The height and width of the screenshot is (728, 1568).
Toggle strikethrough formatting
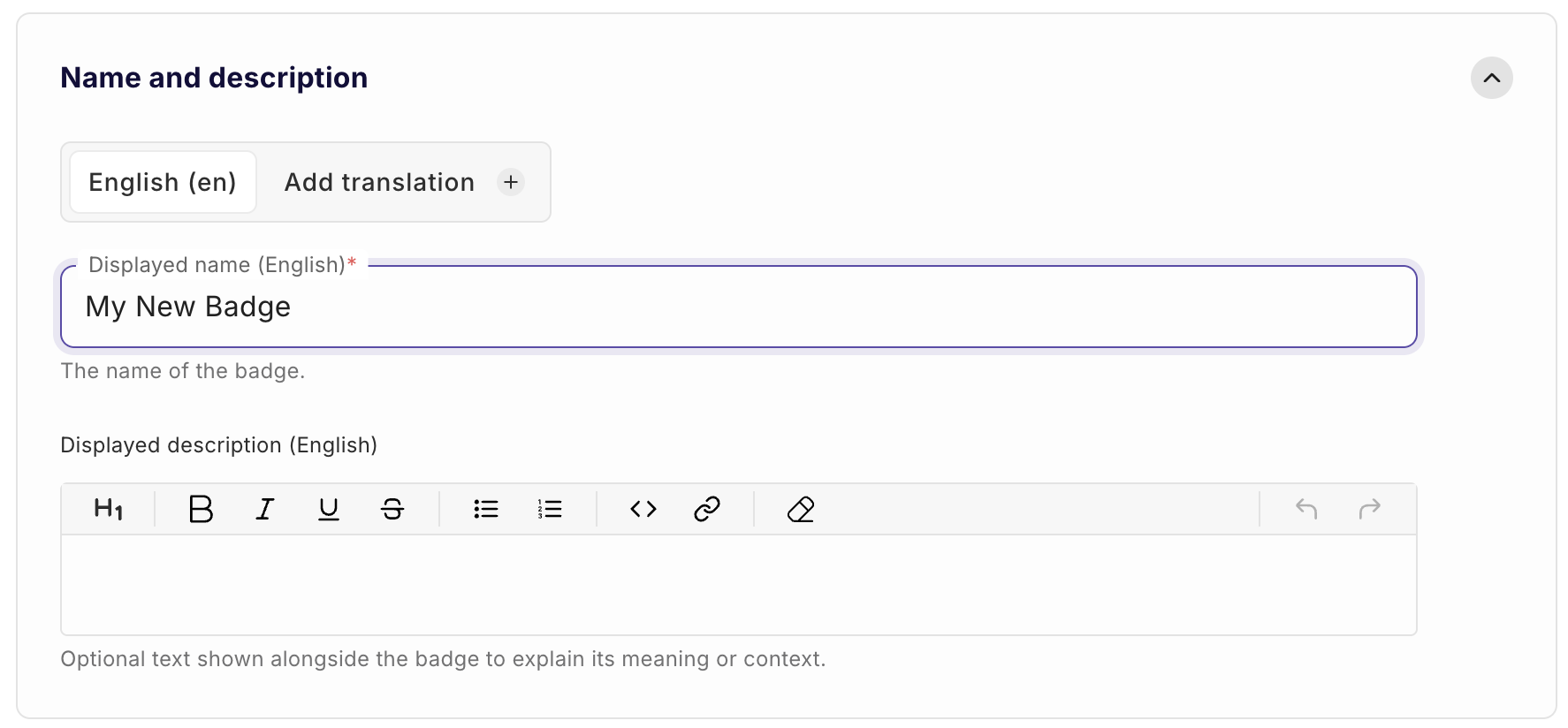coord(392,509)
